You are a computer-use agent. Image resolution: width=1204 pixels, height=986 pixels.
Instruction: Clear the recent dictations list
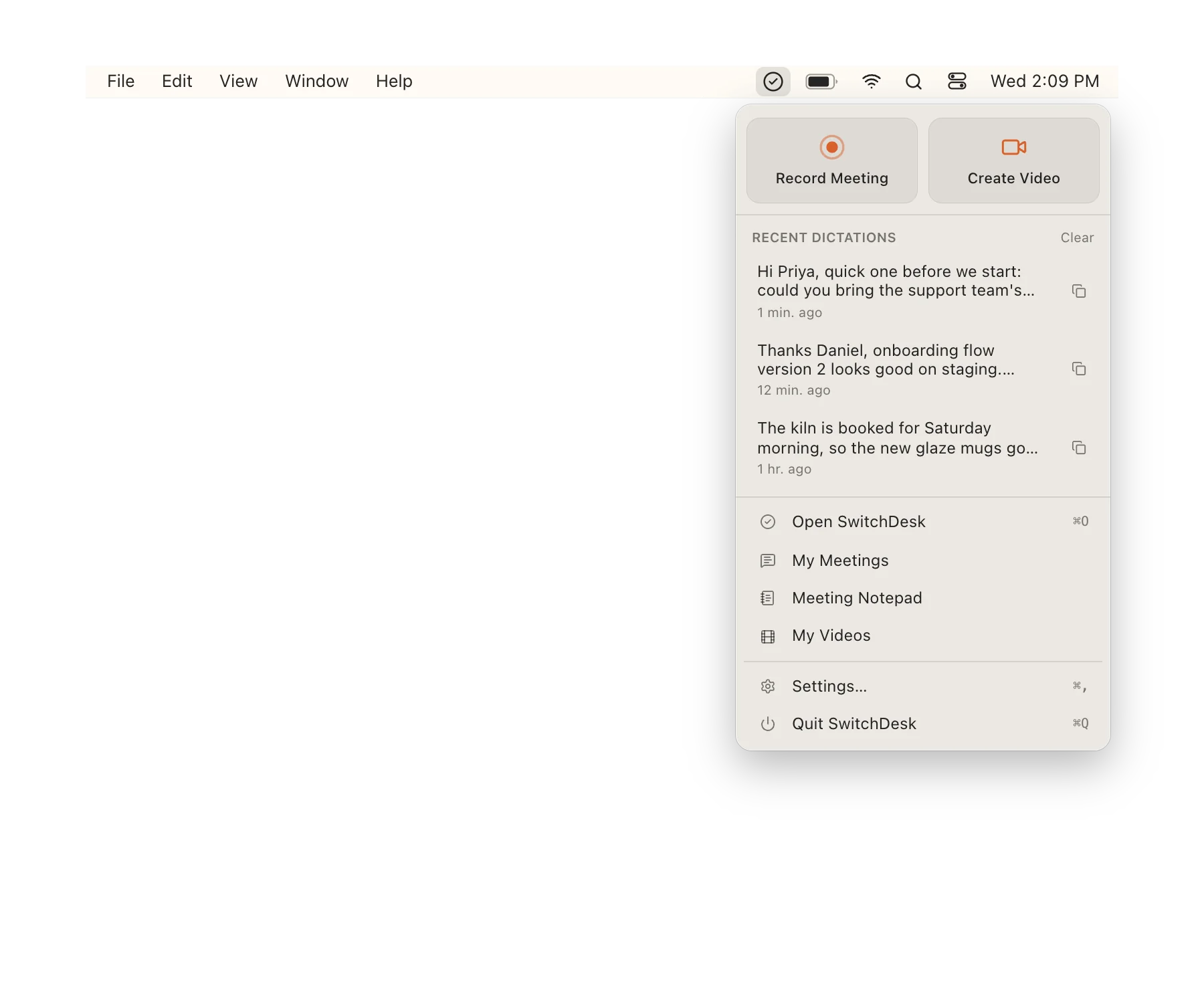(x=1077, y=237)
